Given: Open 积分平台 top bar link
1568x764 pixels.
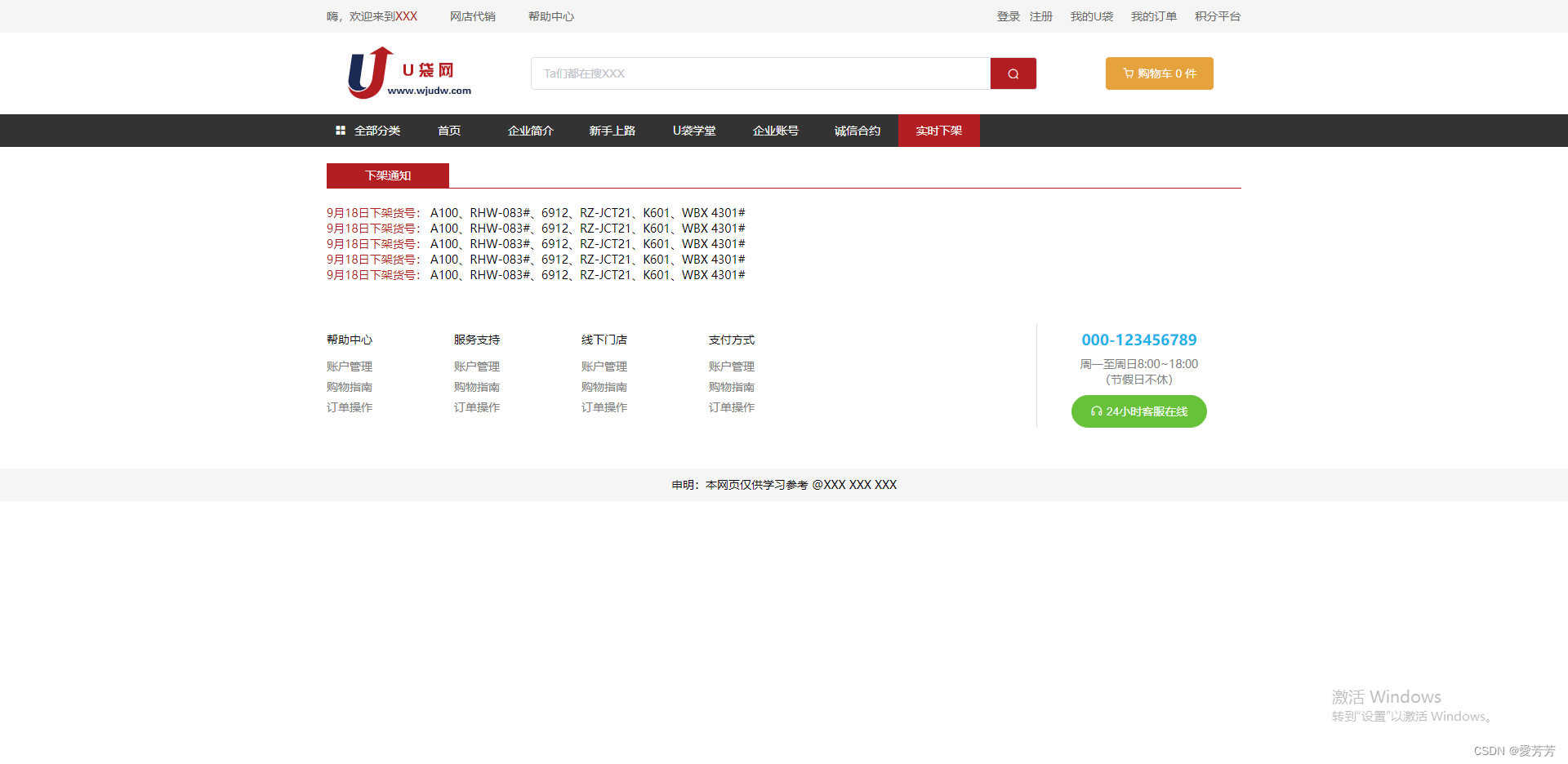Looking at the screenshot, I should [1218, 16].
